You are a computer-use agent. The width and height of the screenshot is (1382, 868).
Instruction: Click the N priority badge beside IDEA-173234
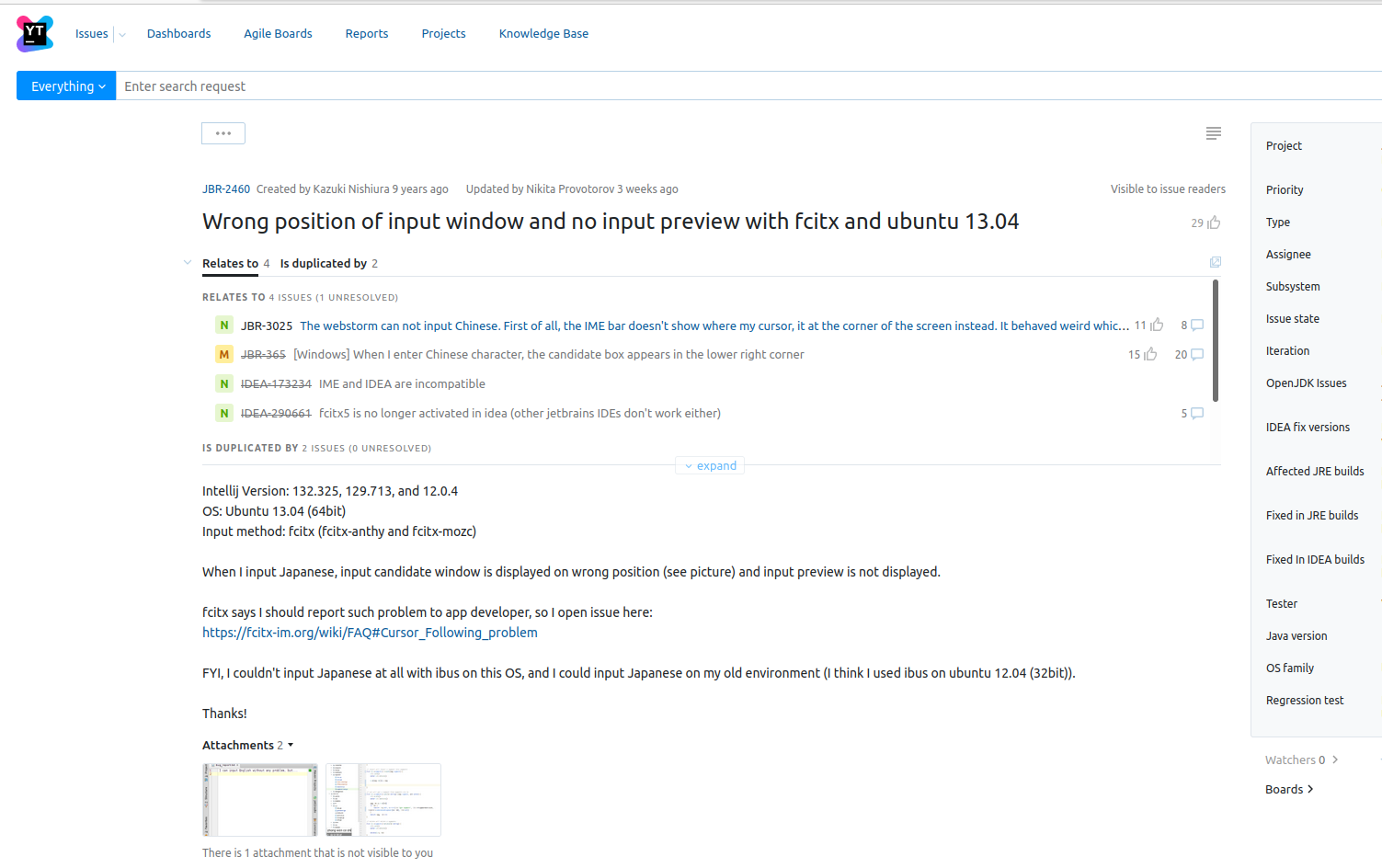tap(224, 383)
